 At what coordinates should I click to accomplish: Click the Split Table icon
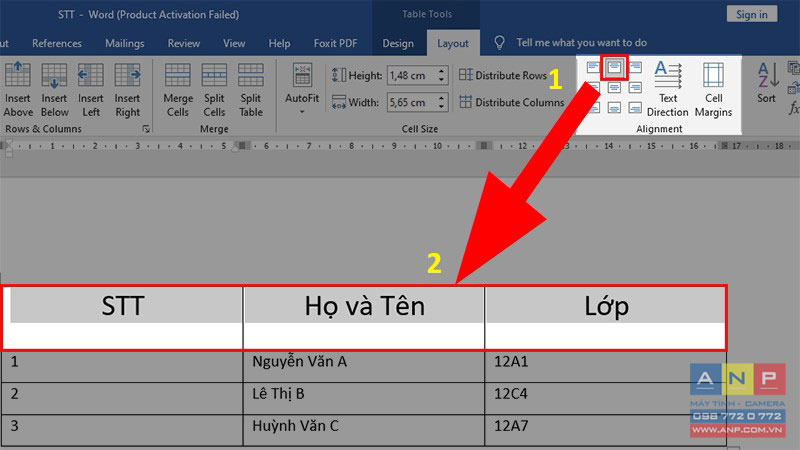coord(251,74)
